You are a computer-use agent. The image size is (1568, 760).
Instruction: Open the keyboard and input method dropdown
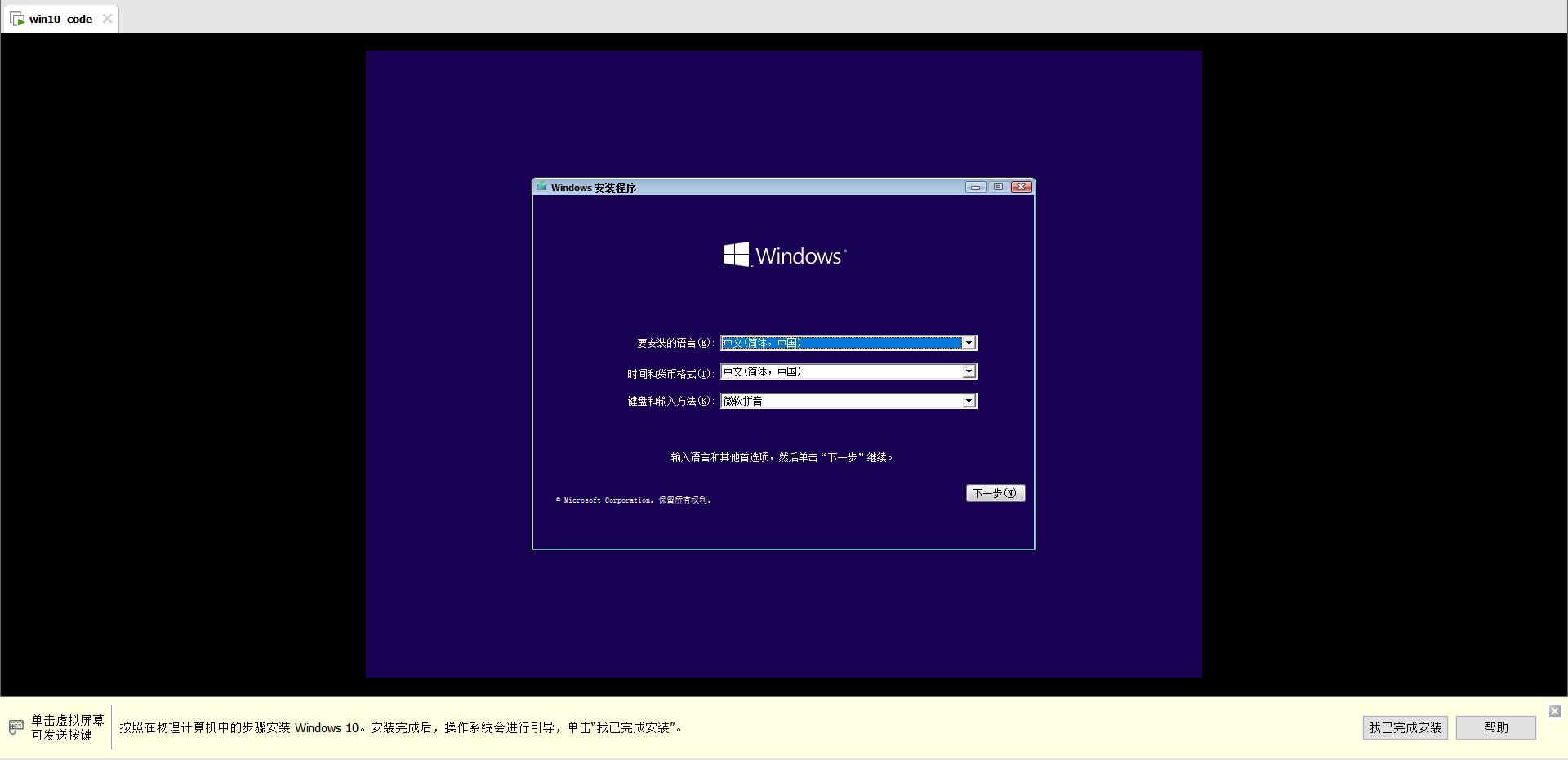point(849,401)
